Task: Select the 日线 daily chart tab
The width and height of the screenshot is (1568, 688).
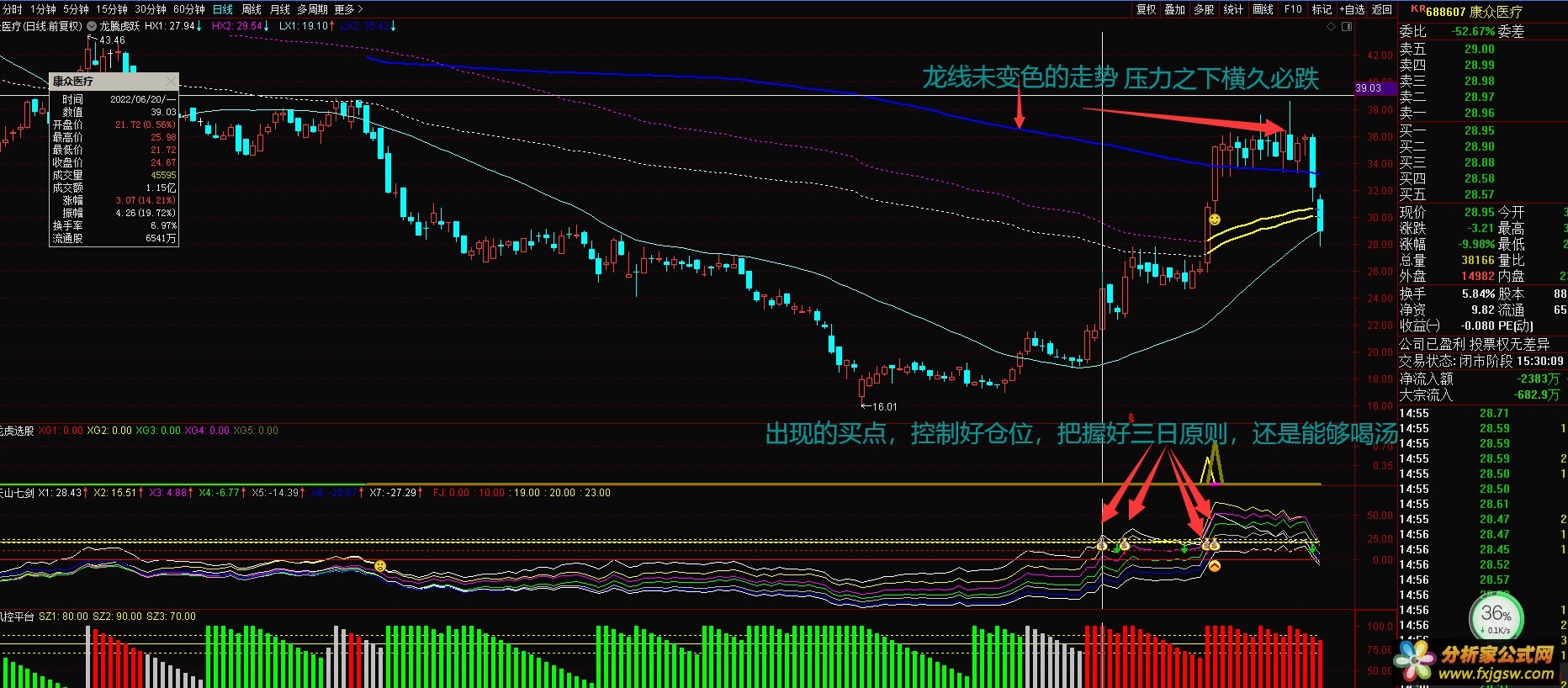Action: point(223,9)
